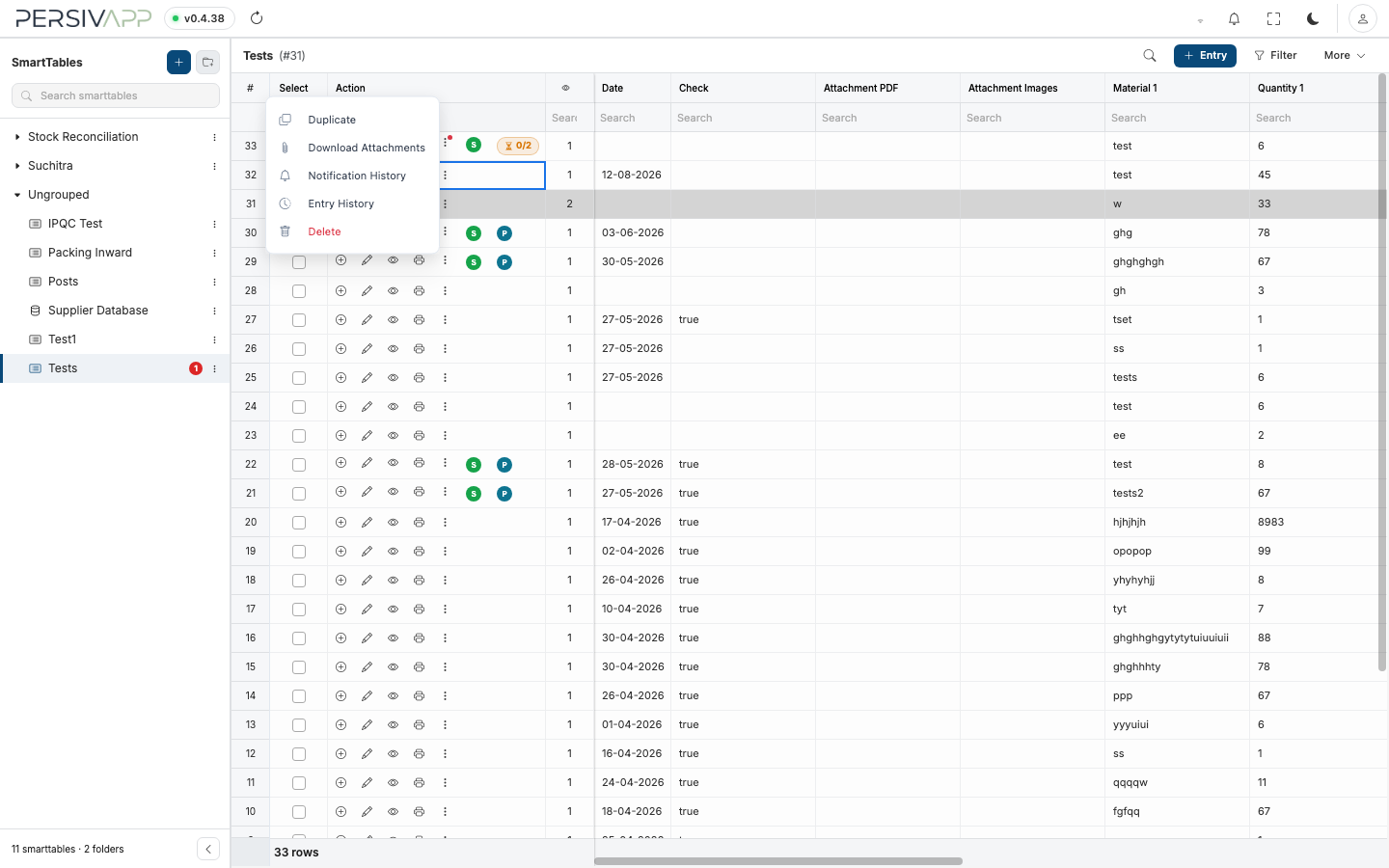Viewport: 1389px width, 868px height.
Task: Click the add sub-entry icon in row 28
Action: 340,290
